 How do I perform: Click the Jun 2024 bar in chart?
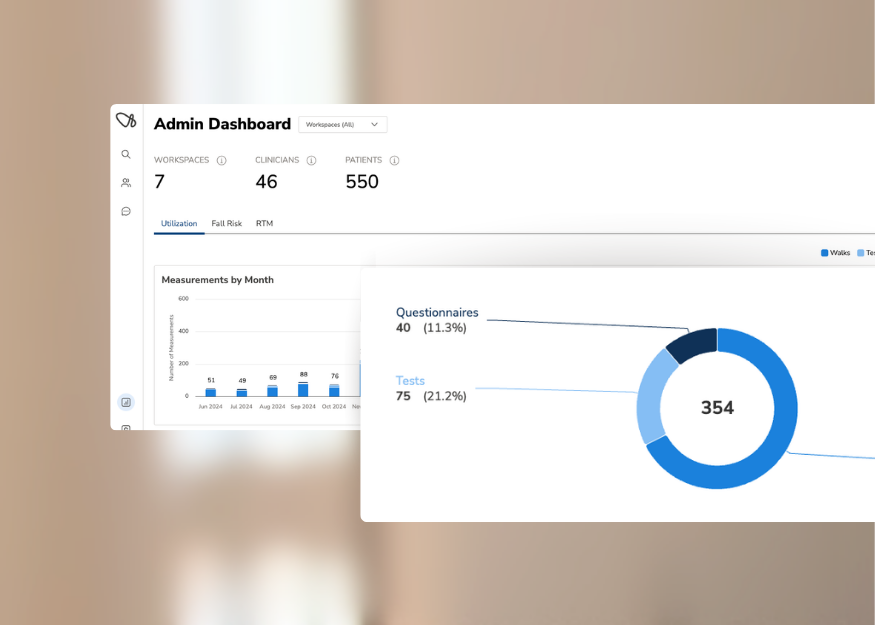210,392
